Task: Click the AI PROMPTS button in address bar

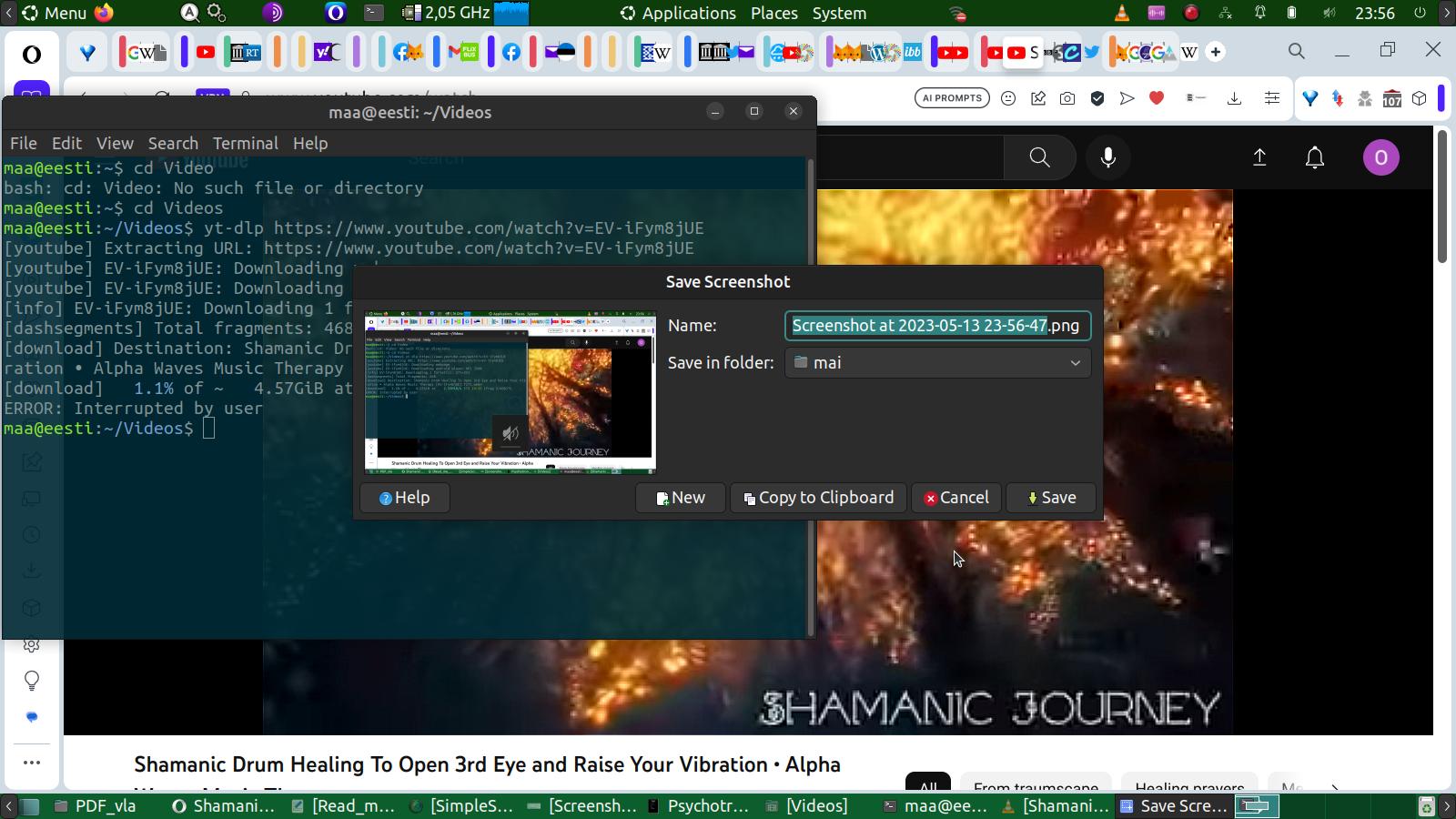Action: [x=952, y=98]
